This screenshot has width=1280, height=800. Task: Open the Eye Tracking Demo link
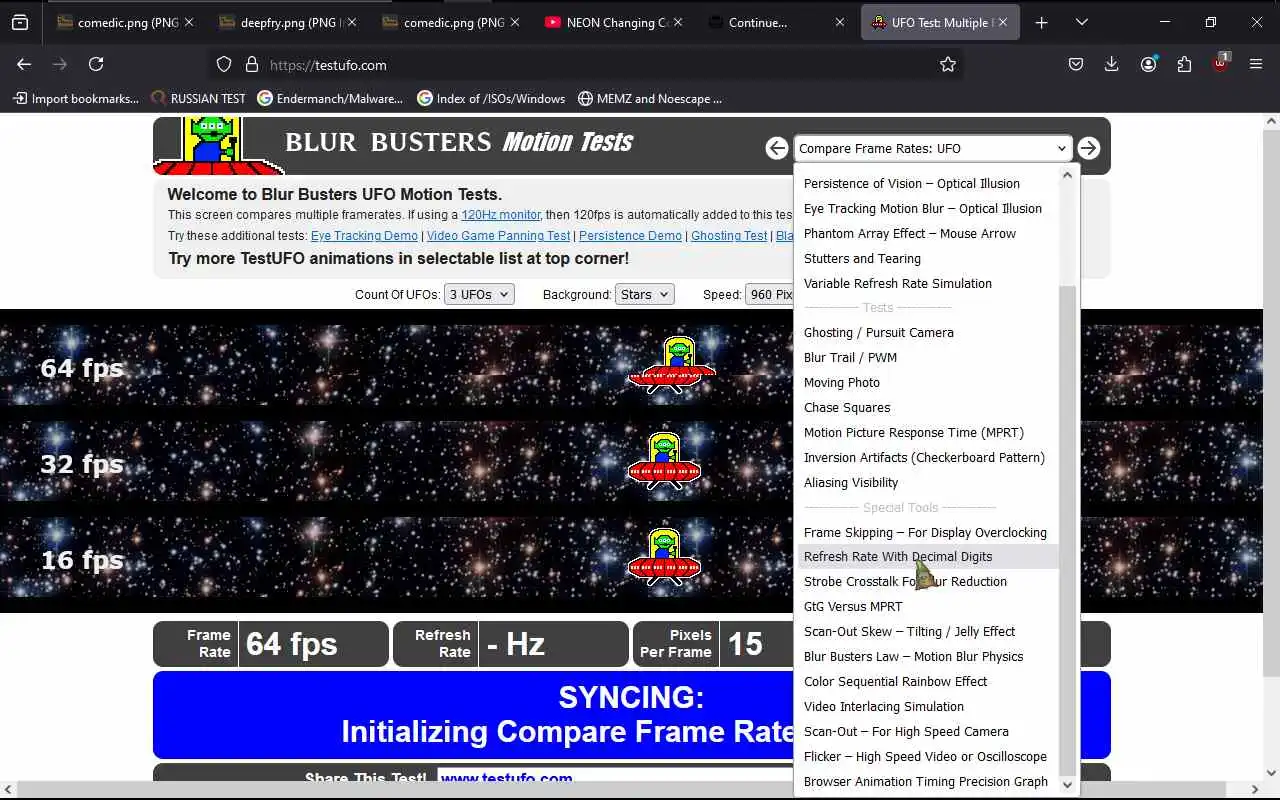(364, 236)
